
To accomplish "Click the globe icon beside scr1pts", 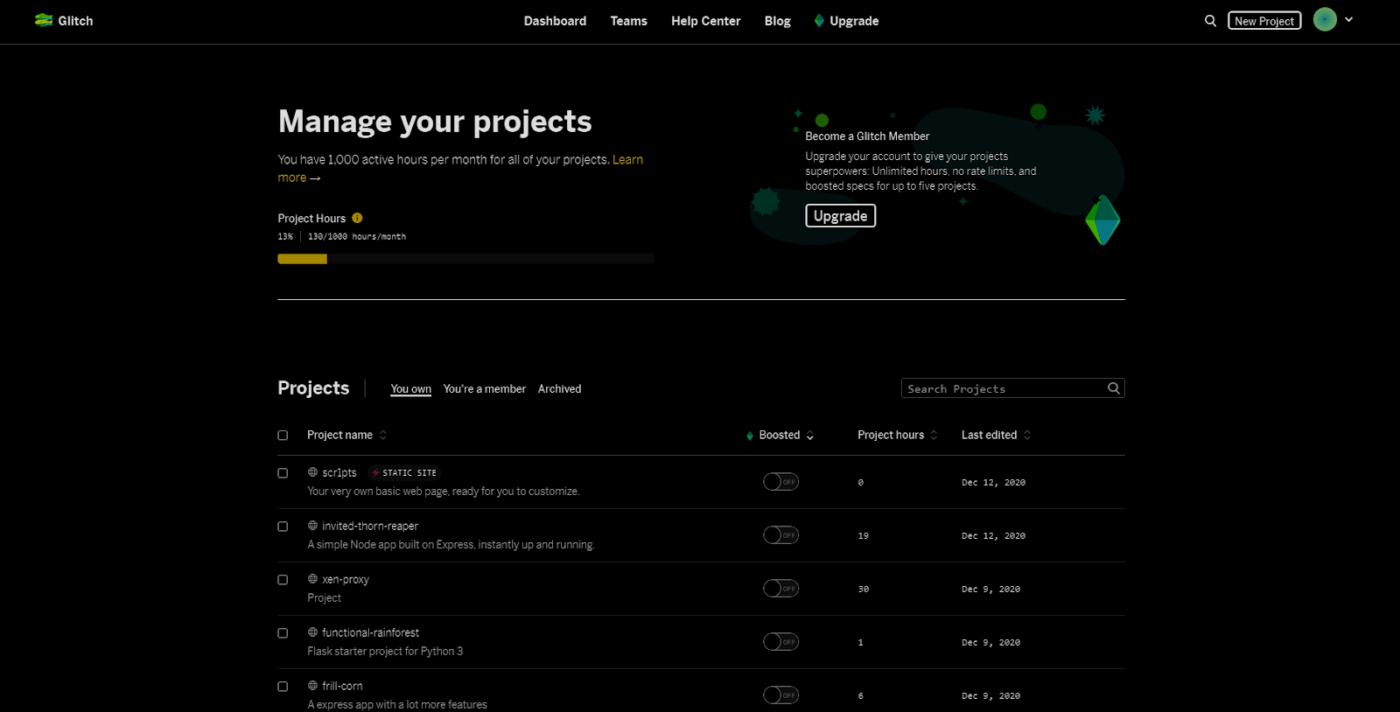I will [313, 472].
